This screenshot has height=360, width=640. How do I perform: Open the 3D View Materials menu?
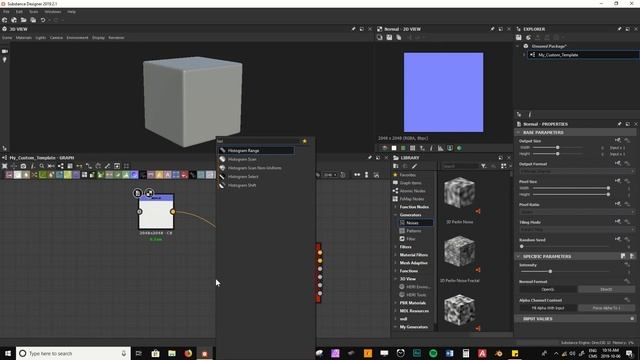coord(24,38)
